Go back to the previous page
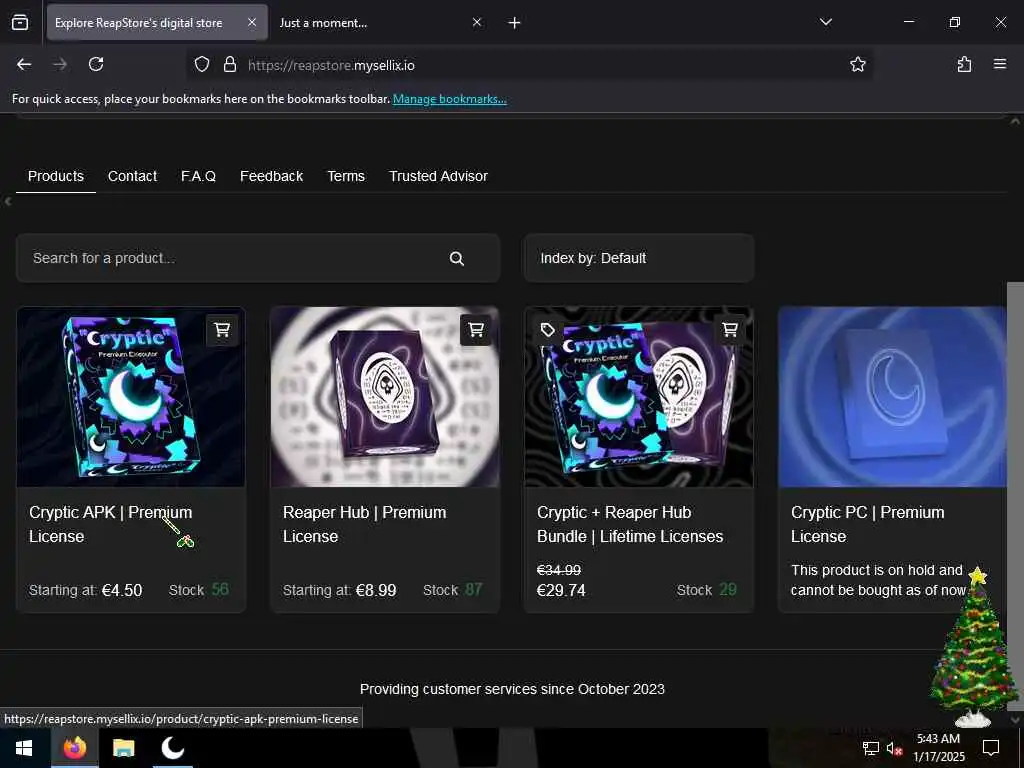Image resolution: width=1024 pixels, height=768 pixels. (x=24, y=65)
